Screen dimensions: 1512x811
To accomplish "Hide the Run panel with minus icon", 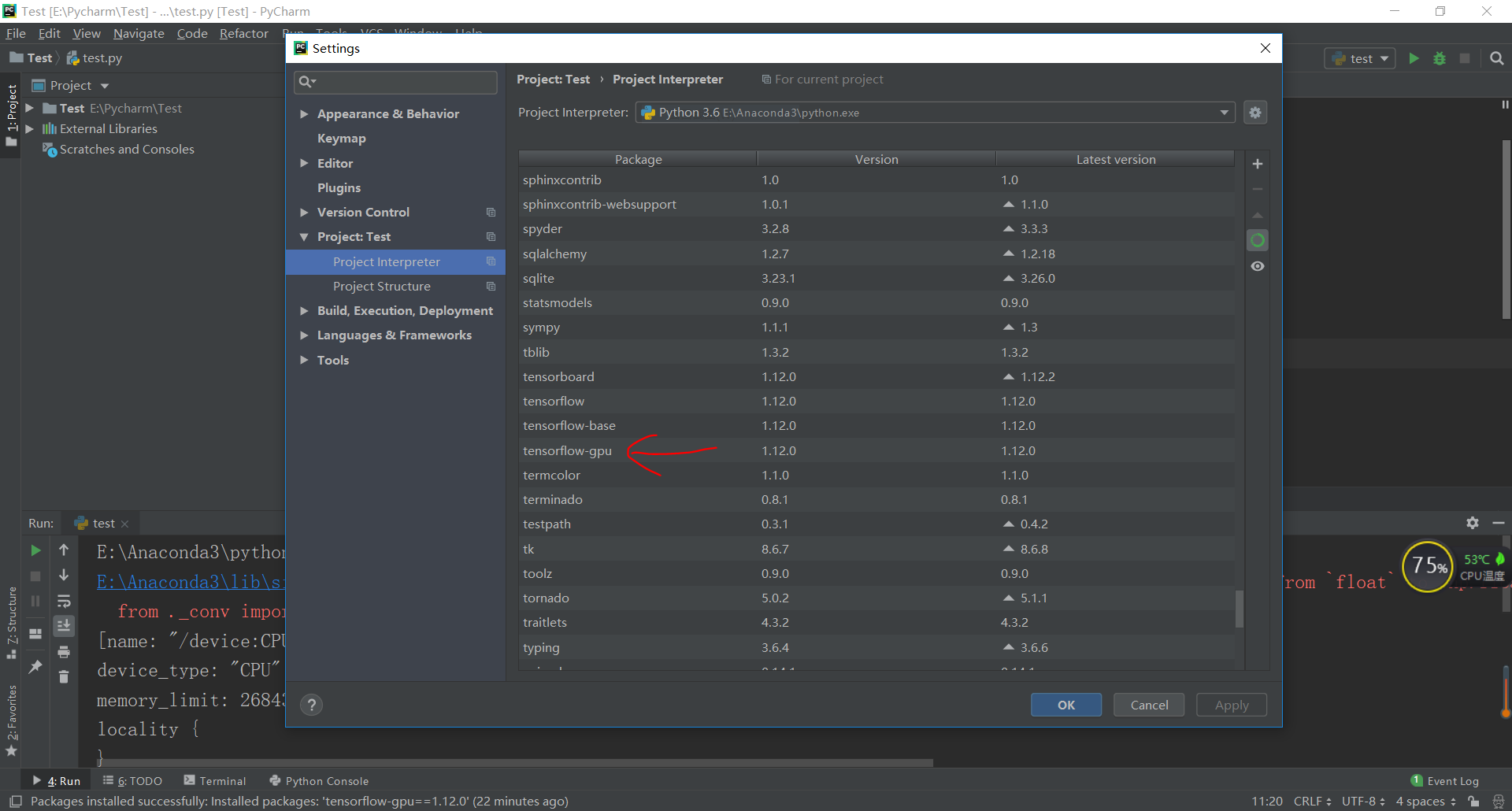I will click(1499, 523).
